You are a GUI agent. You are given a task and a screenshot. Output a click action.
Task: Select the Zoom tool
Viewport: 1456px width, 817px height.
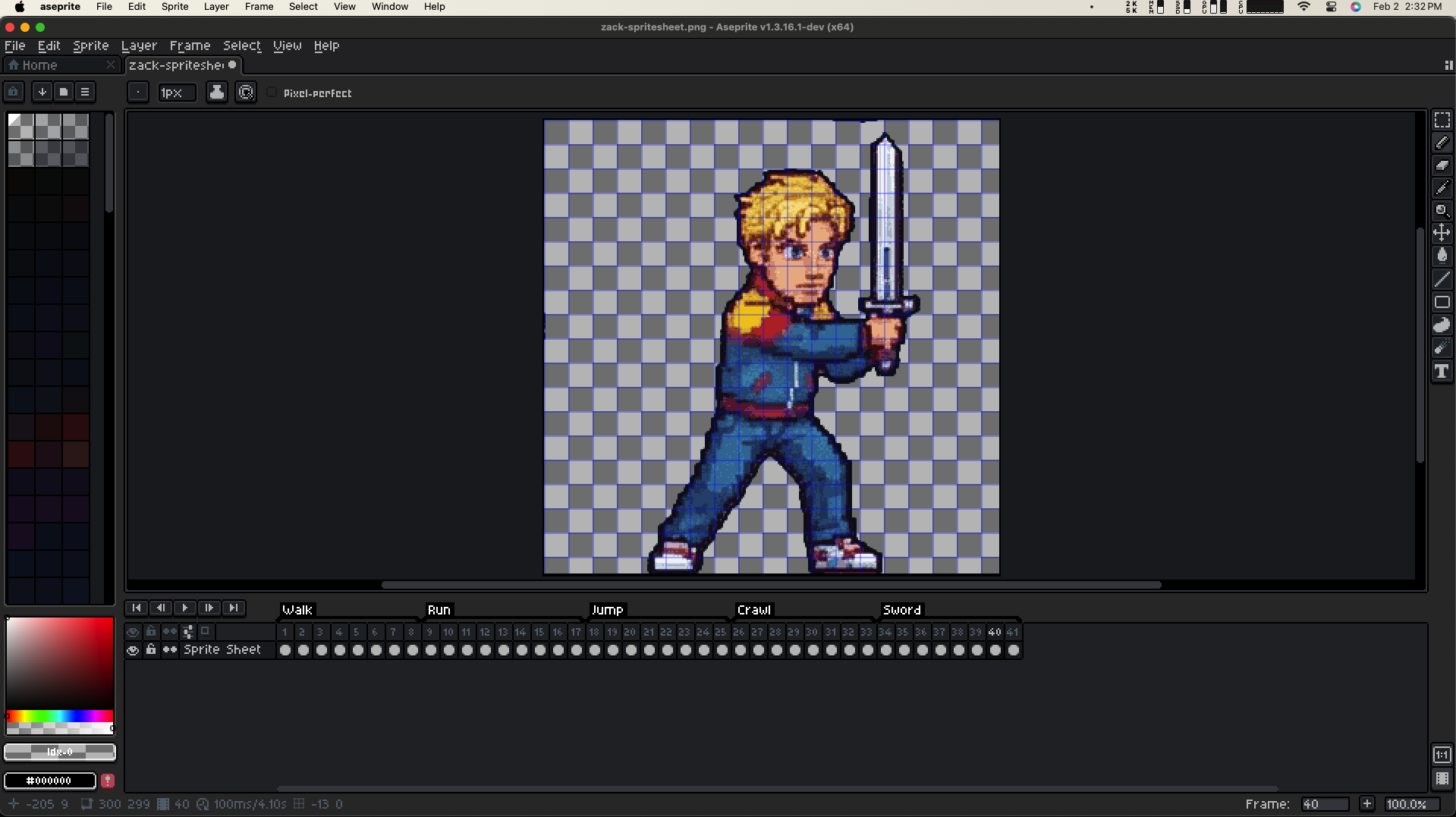coord(1442,211)
